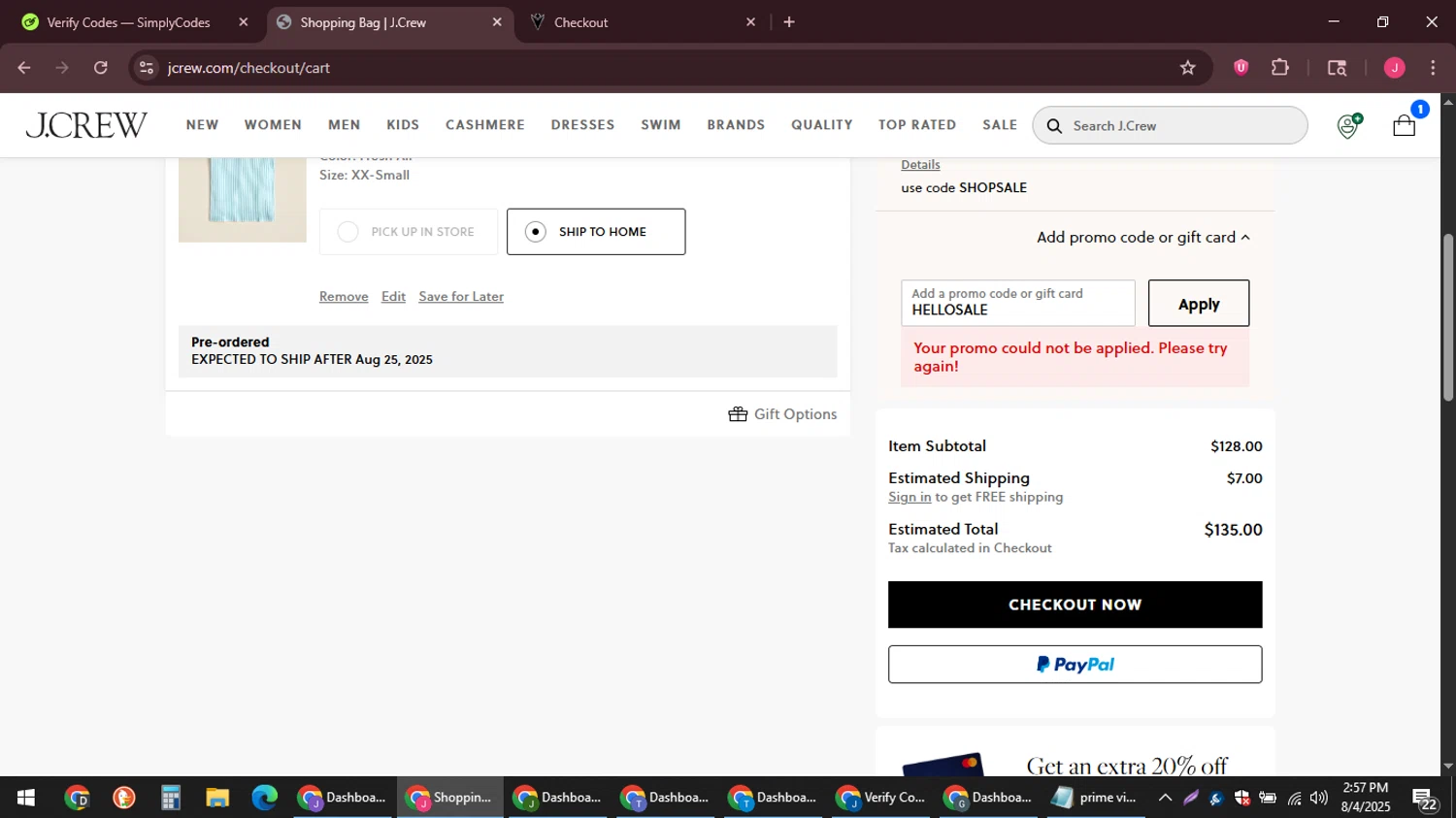Viewport: 1456px width, 818px height.
Task: View site information icon in address bar
Action: click(x=147, y=68)
